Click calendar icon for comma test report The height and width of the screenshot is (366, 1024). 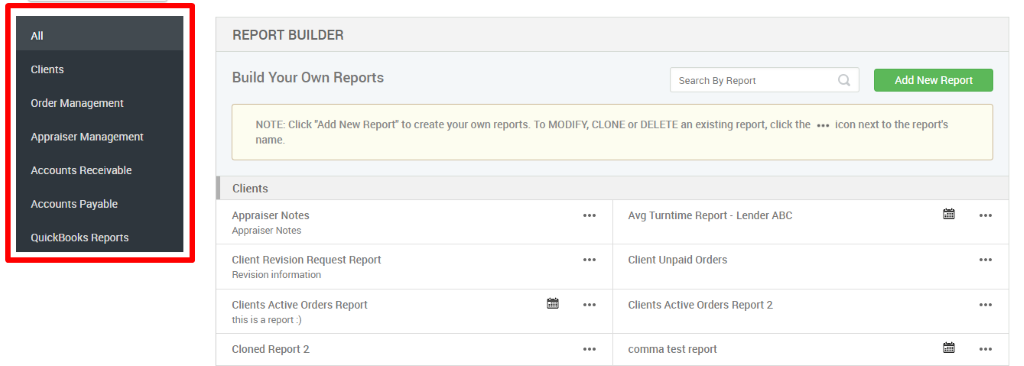949,348
